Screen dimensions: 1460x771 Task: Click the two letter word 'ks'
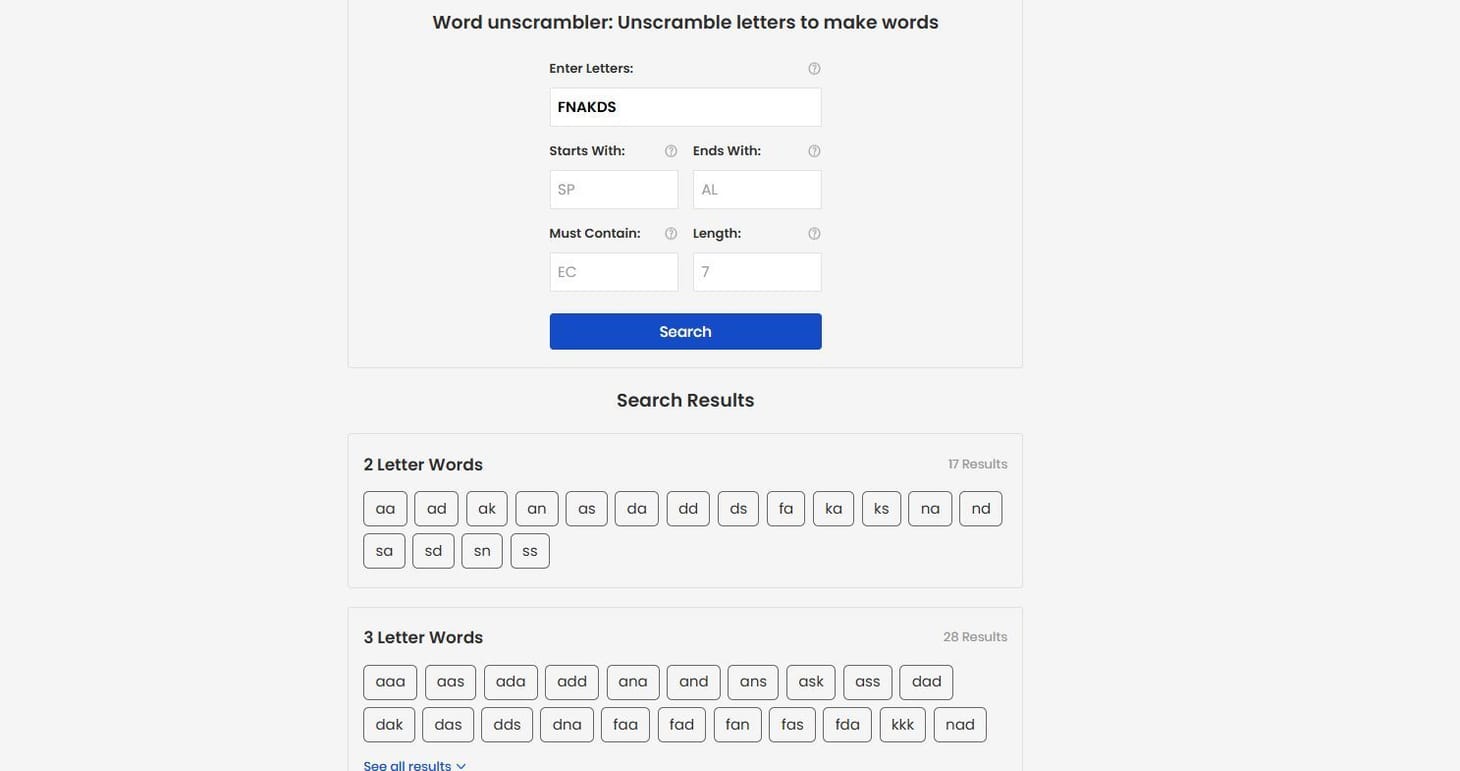click(x=881, y=506)
